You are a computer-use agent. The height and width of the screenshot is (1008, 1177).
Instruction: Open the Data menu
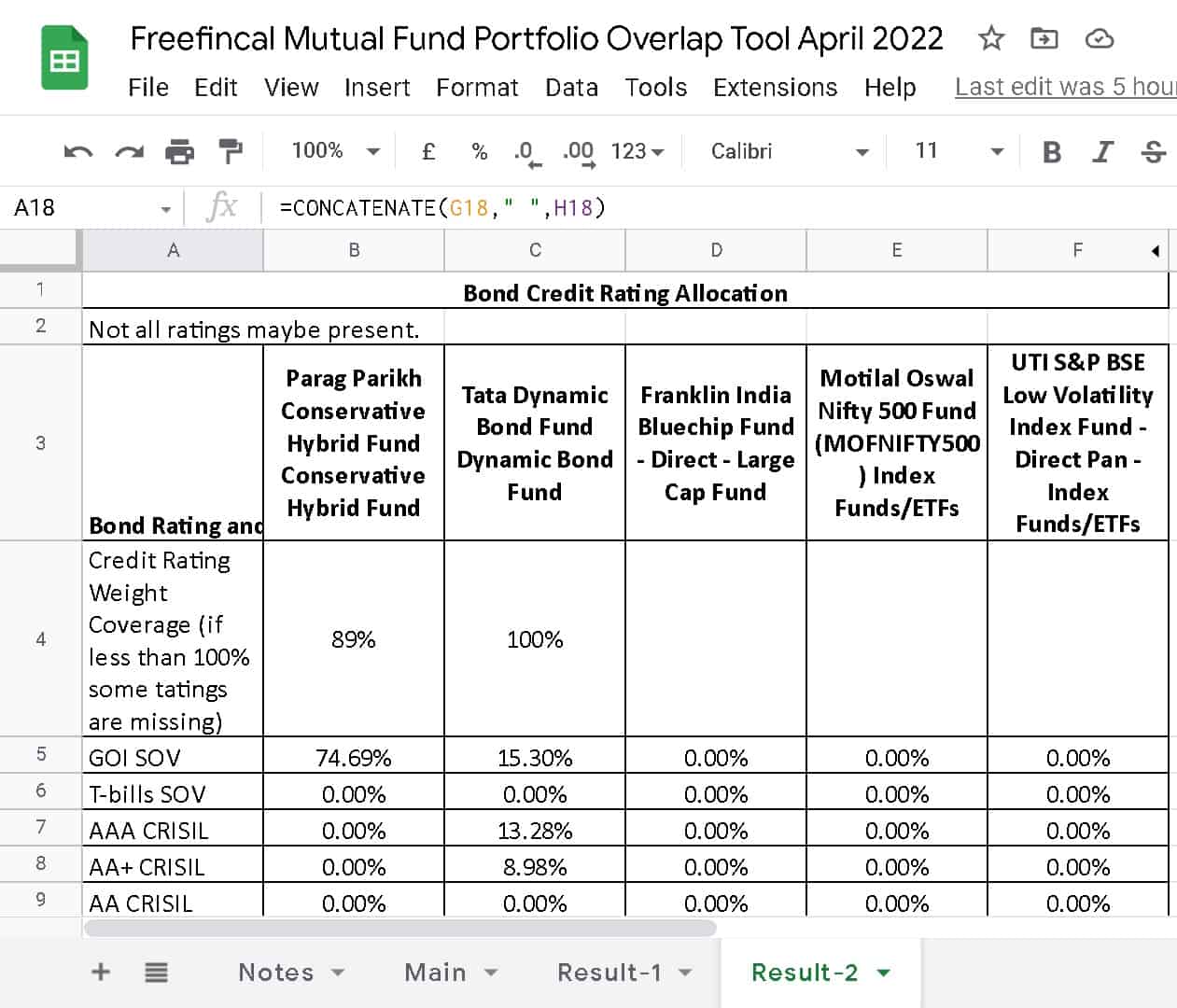pos(571,87)
